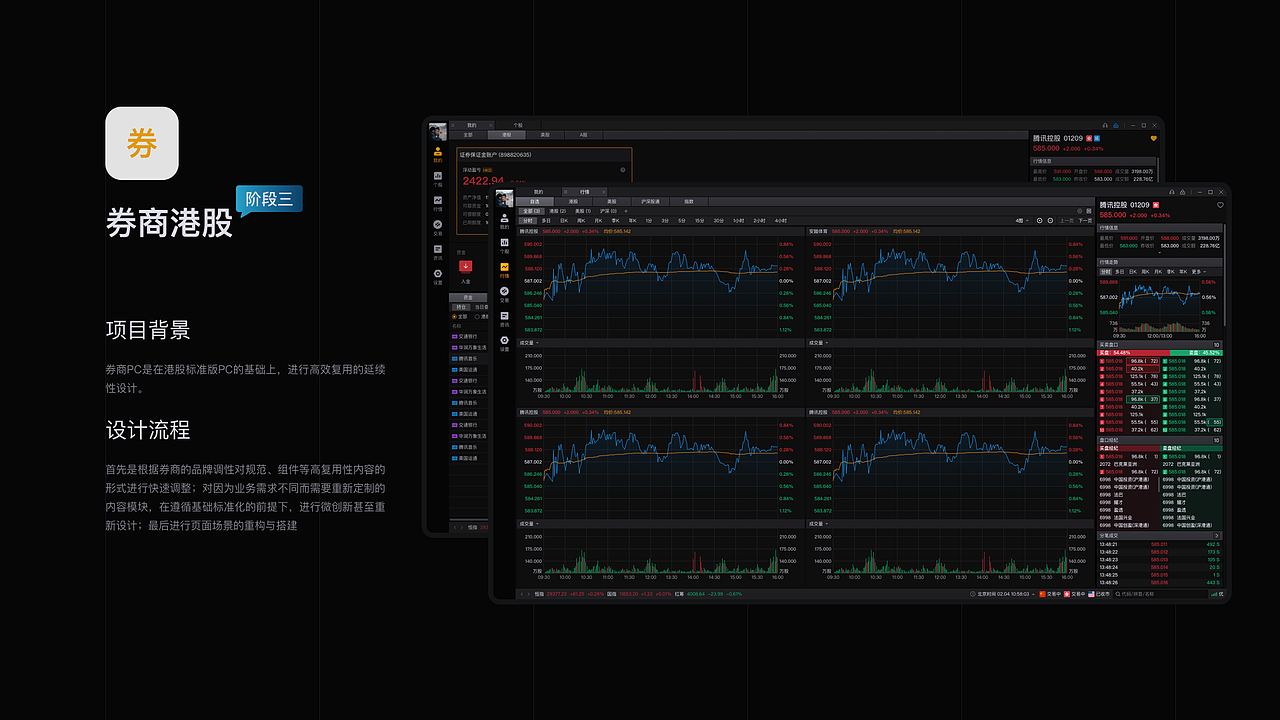The width and height of the screenshot is (1280, 720).
Task: Click red 入金 deposit icon
Action: (x=465, y=266)
